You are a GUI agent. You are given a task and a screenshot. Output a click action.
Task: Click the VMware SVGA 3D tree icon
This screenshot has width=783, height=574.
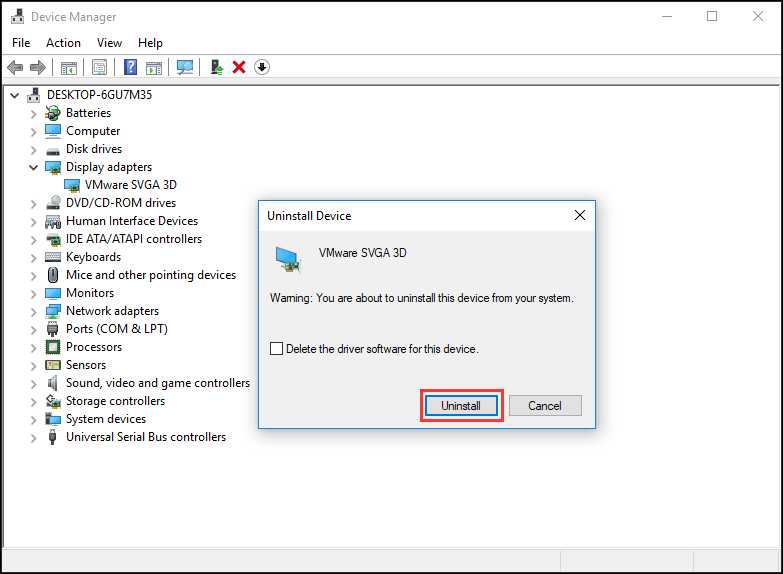click(72, 185)
